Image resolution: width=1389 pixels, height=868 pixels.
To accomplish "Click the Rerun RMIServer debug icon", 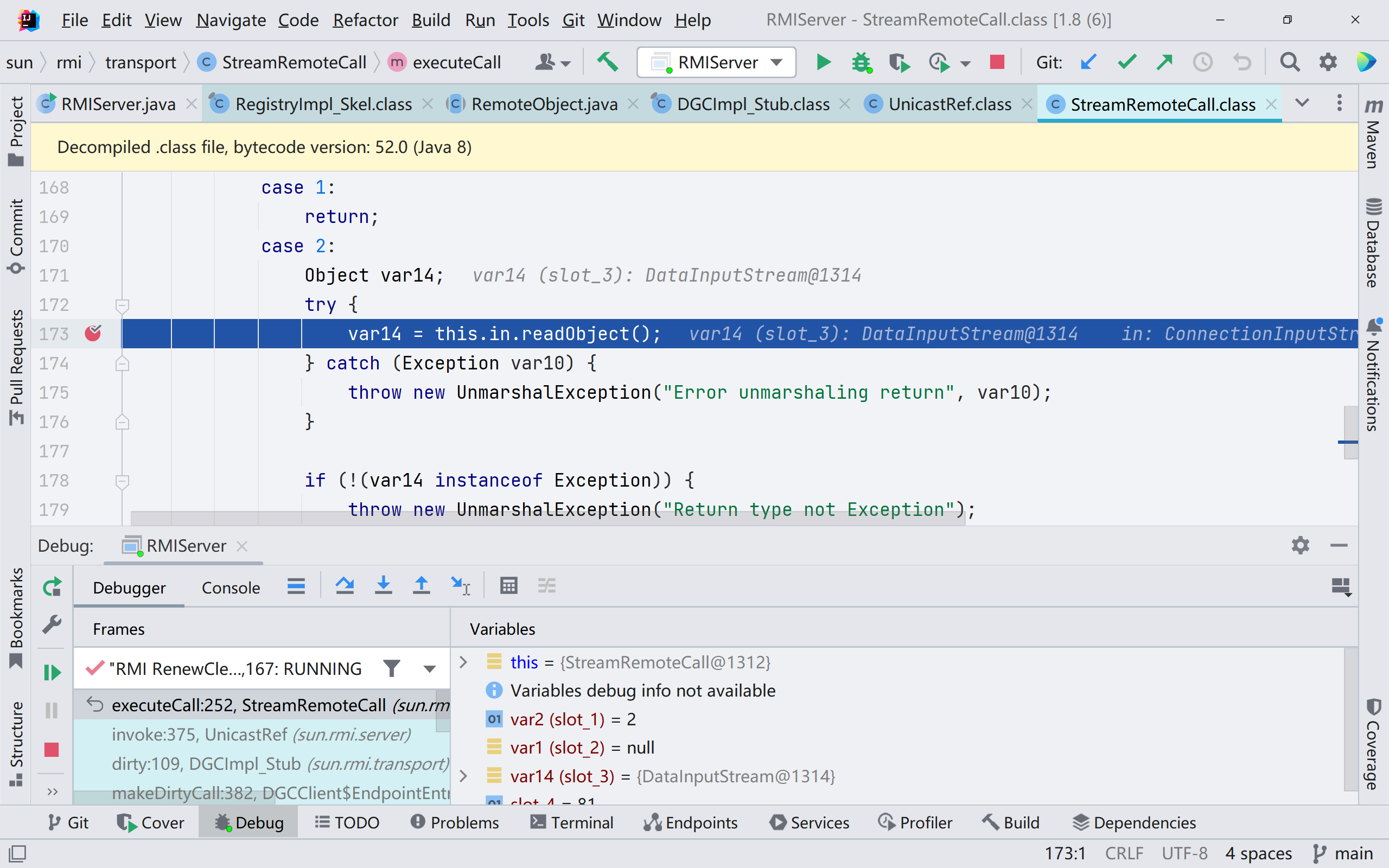I will [x=52, y=586].
